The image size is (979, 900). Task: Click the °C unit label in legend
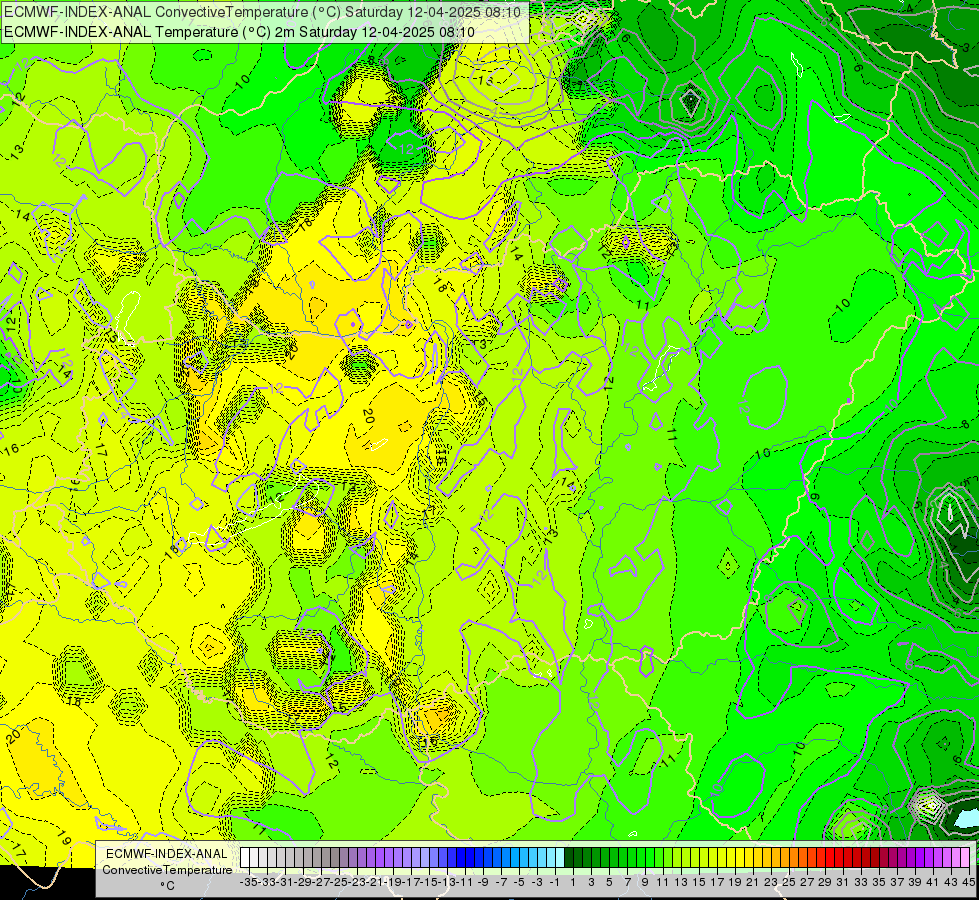tap(167, 886)
